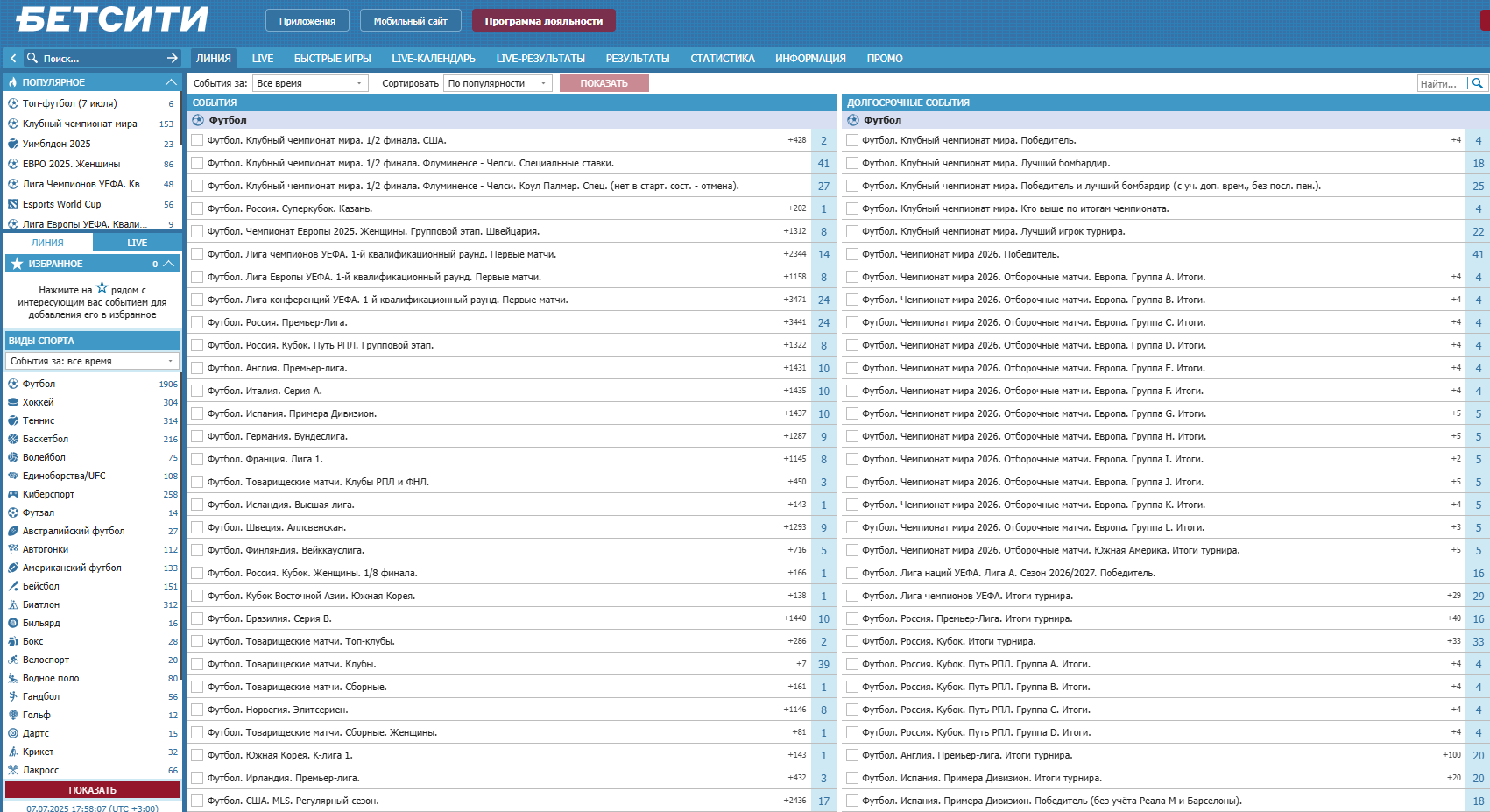Click football icon in Долгосрочные события header
Screen dimensions: 1490x812
point(853,120)
